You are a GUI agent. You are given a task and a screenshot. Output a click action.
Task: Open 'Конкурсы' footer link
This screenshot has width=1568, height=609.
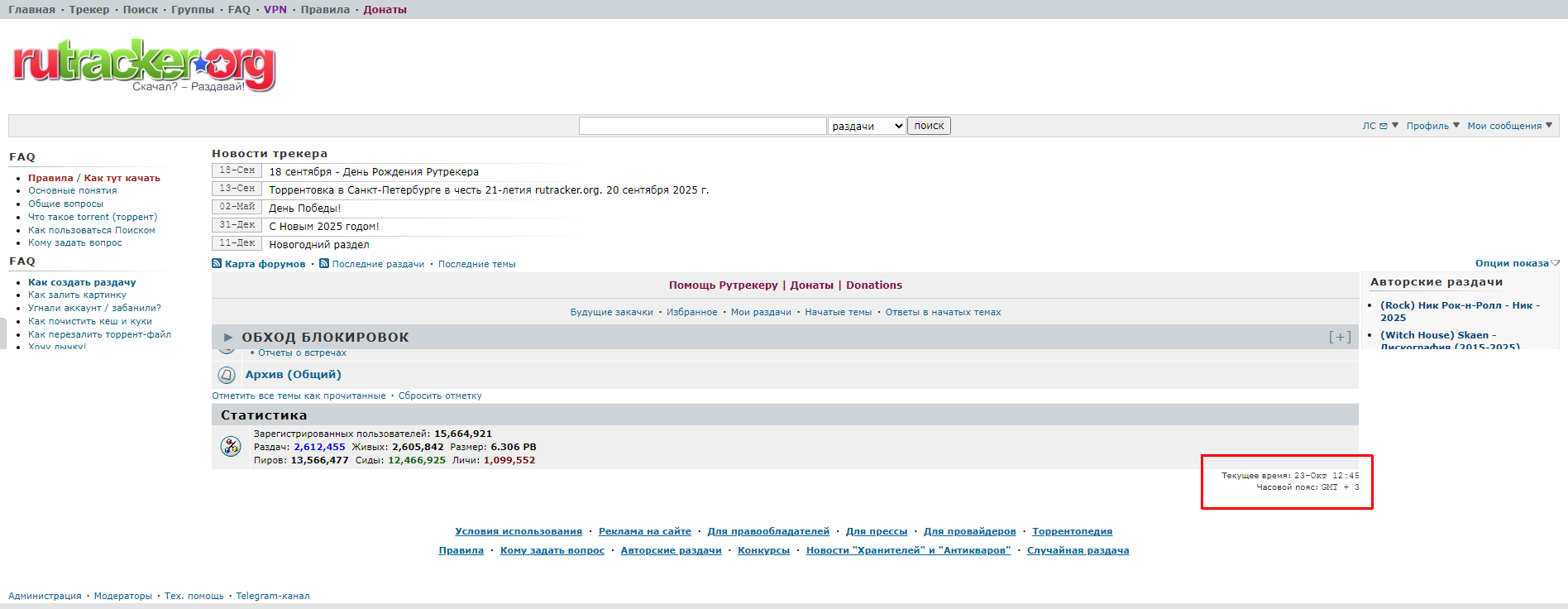coord(764,550)
